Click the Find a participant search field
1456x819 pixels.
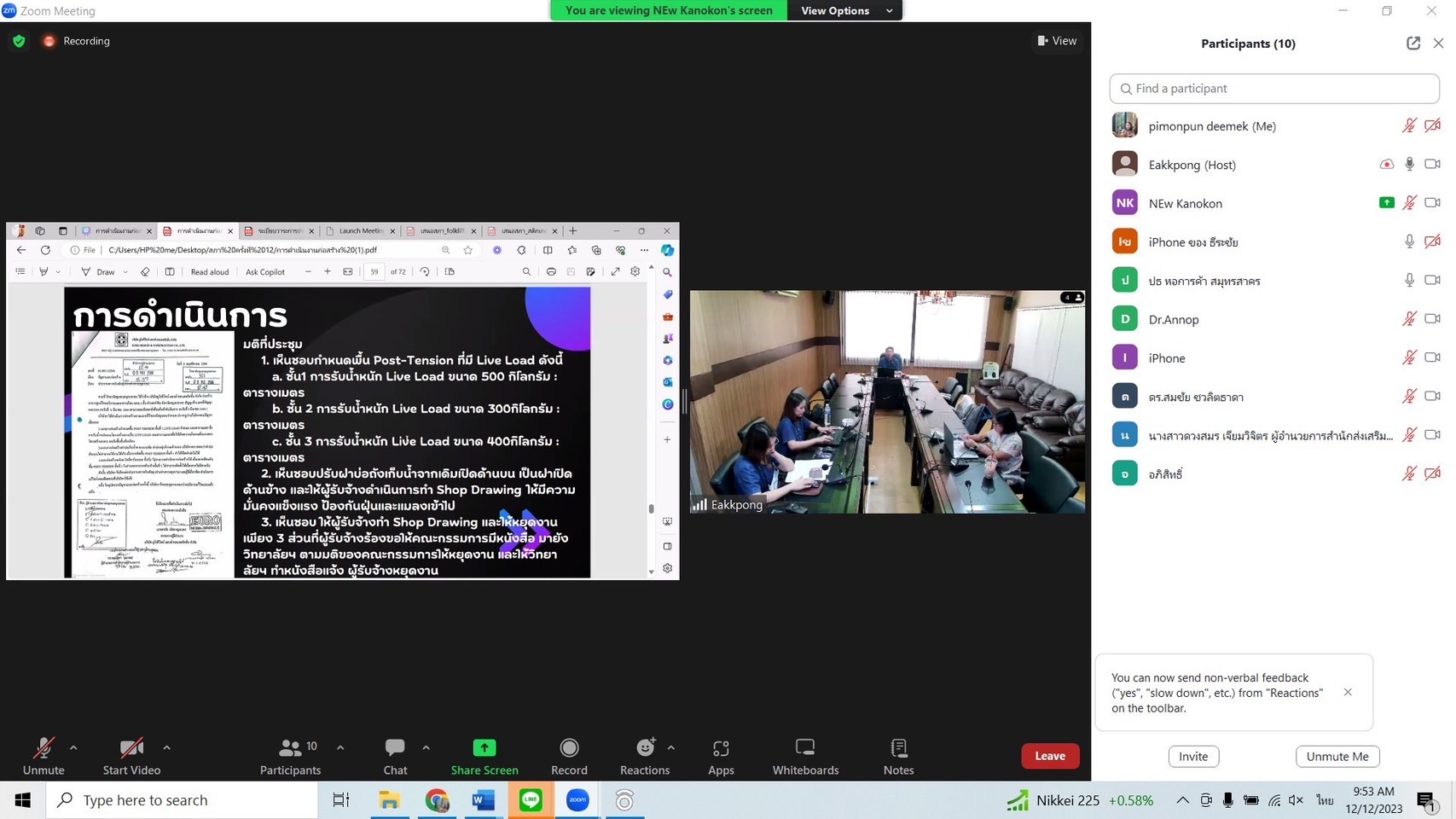[1274, 89]
